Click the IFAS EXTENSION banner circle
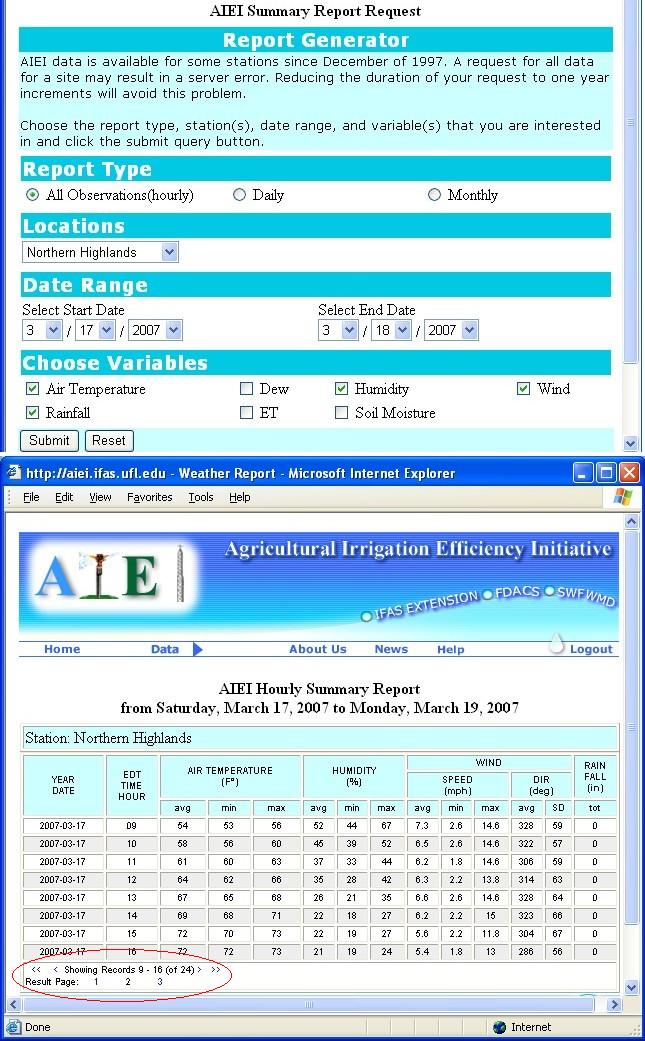Viewport: 645px width, 1041px height. [366, 617]
